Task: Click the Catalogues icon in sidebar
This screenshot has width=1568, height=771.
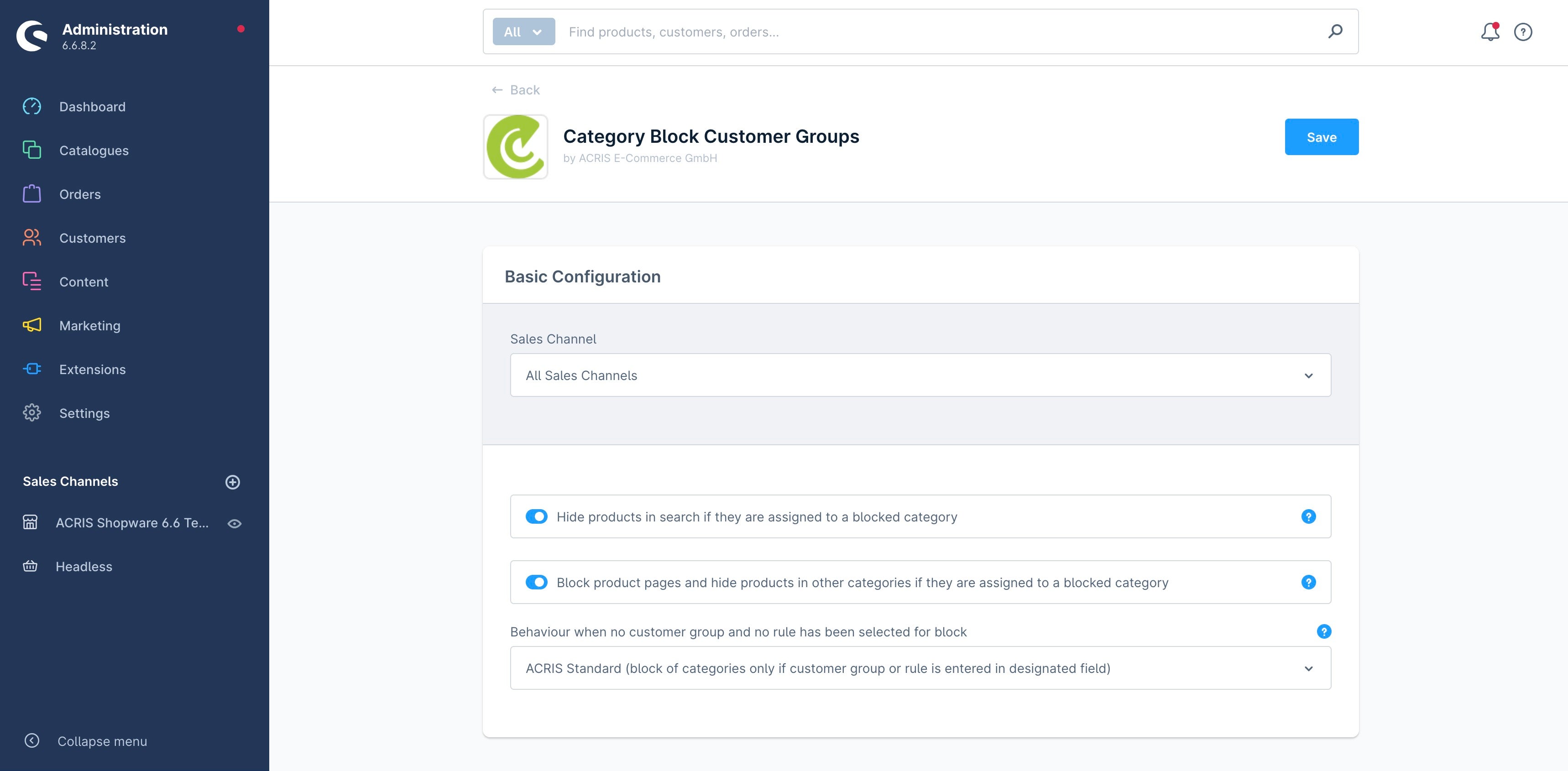Action: click(x=31, y=150)
